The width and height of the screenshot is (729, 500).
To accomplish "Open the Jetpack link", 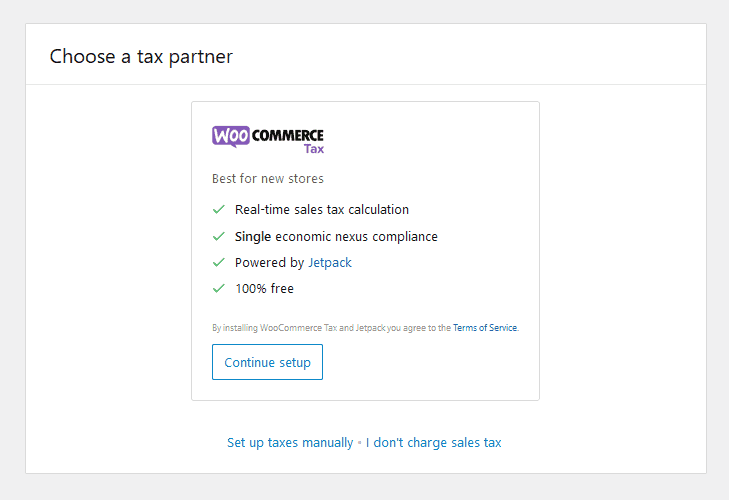I will coord(329,263).
